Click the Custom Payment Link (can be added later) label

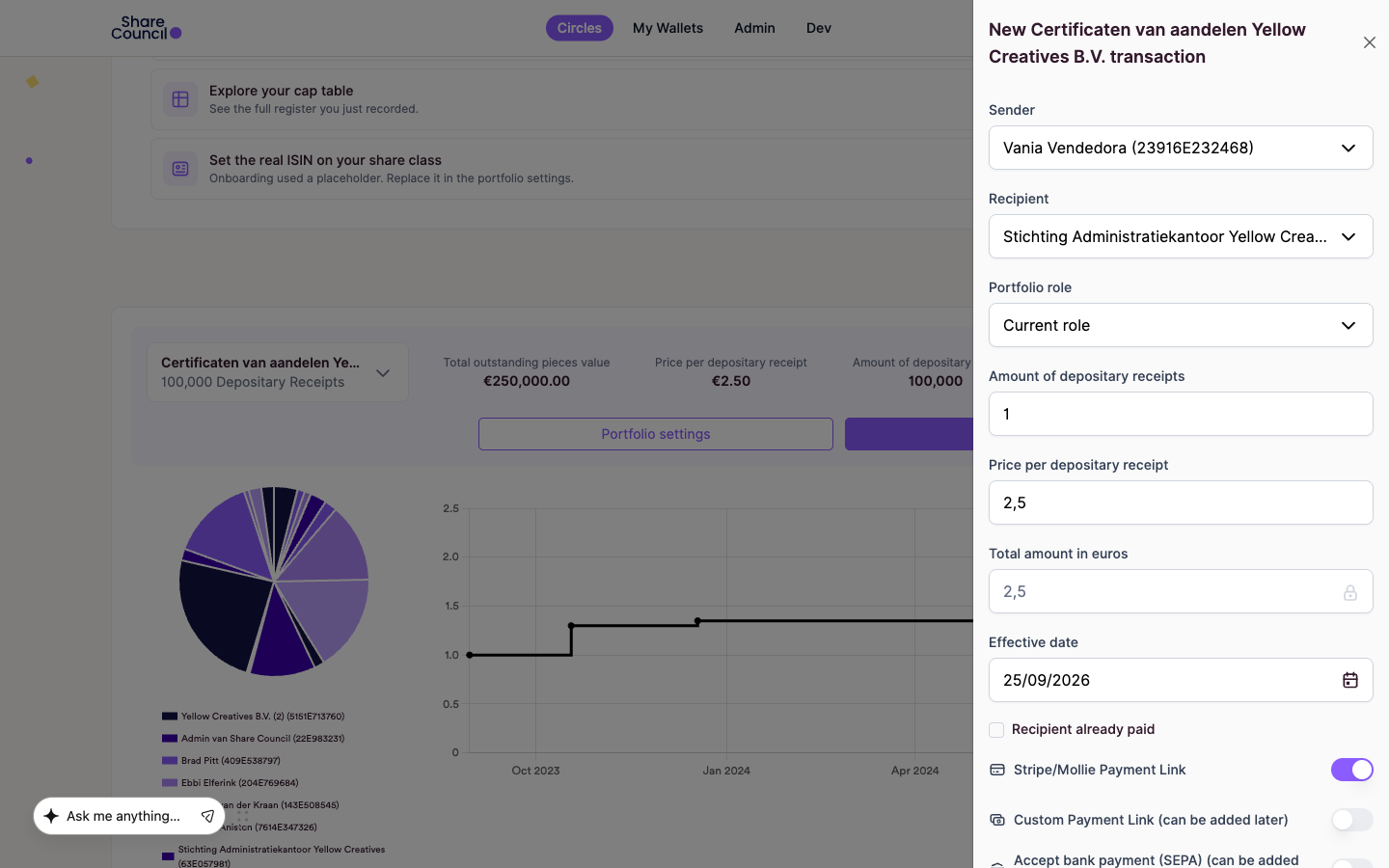pos(1151,820)
